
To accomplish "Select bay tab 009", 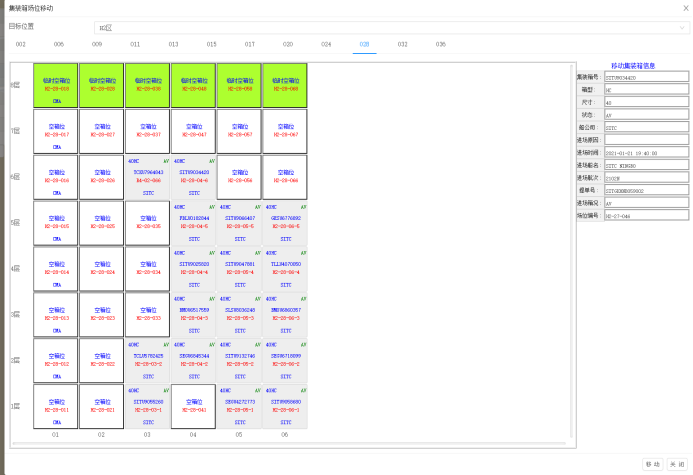I will [x=97, y=44].
